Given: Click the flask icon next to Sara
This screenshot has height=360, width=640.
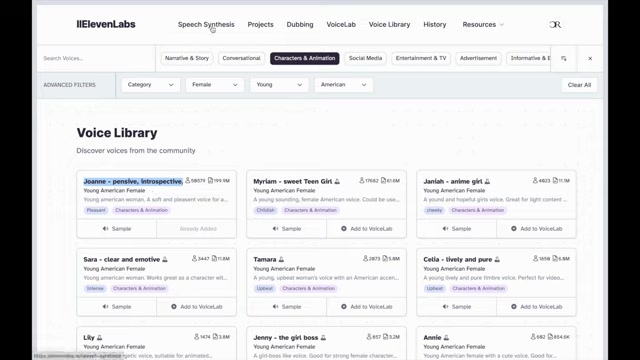Looking at the screenshot, I should tap(165, 259).
